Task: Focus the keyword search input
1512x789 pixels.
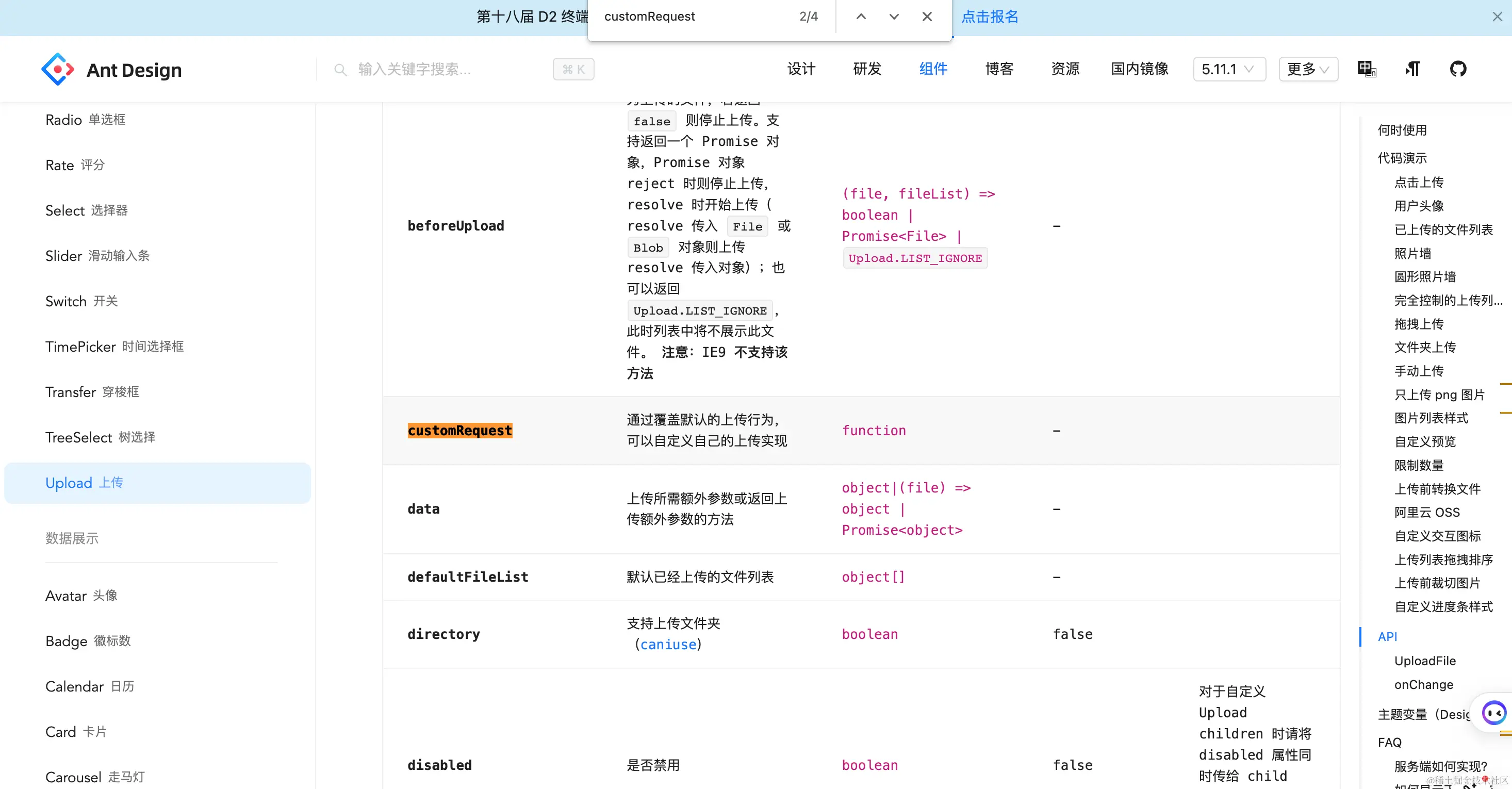Action: (x=446, y=69)
